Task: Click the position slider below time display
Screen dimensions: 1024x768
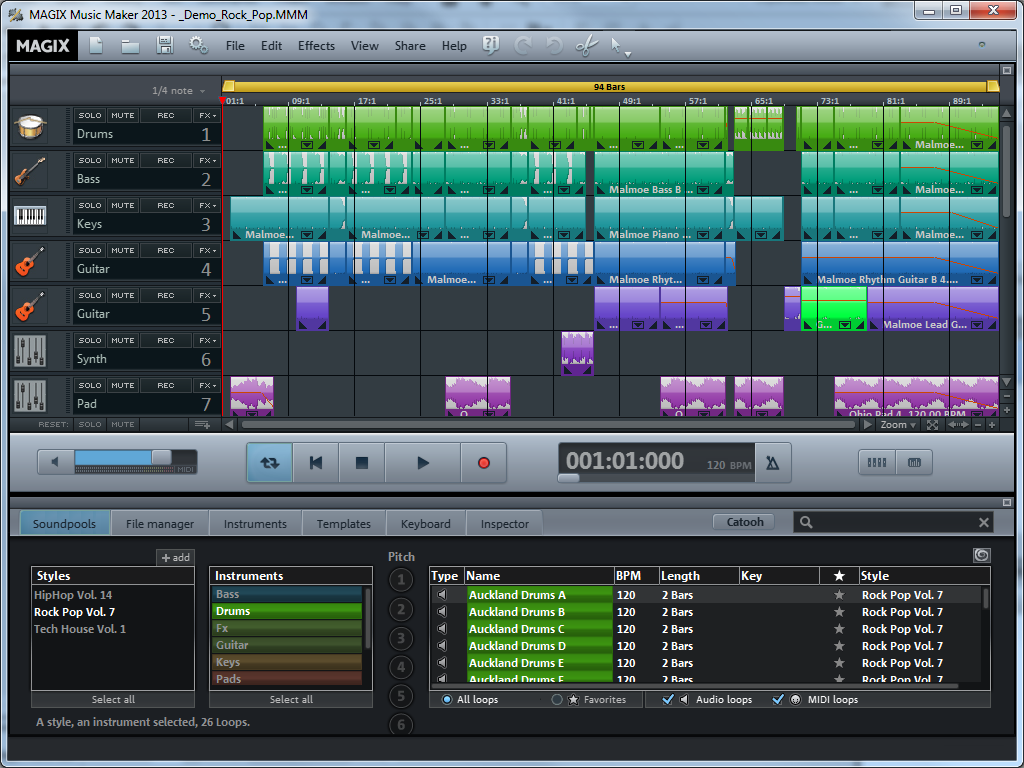Action: 568,478
